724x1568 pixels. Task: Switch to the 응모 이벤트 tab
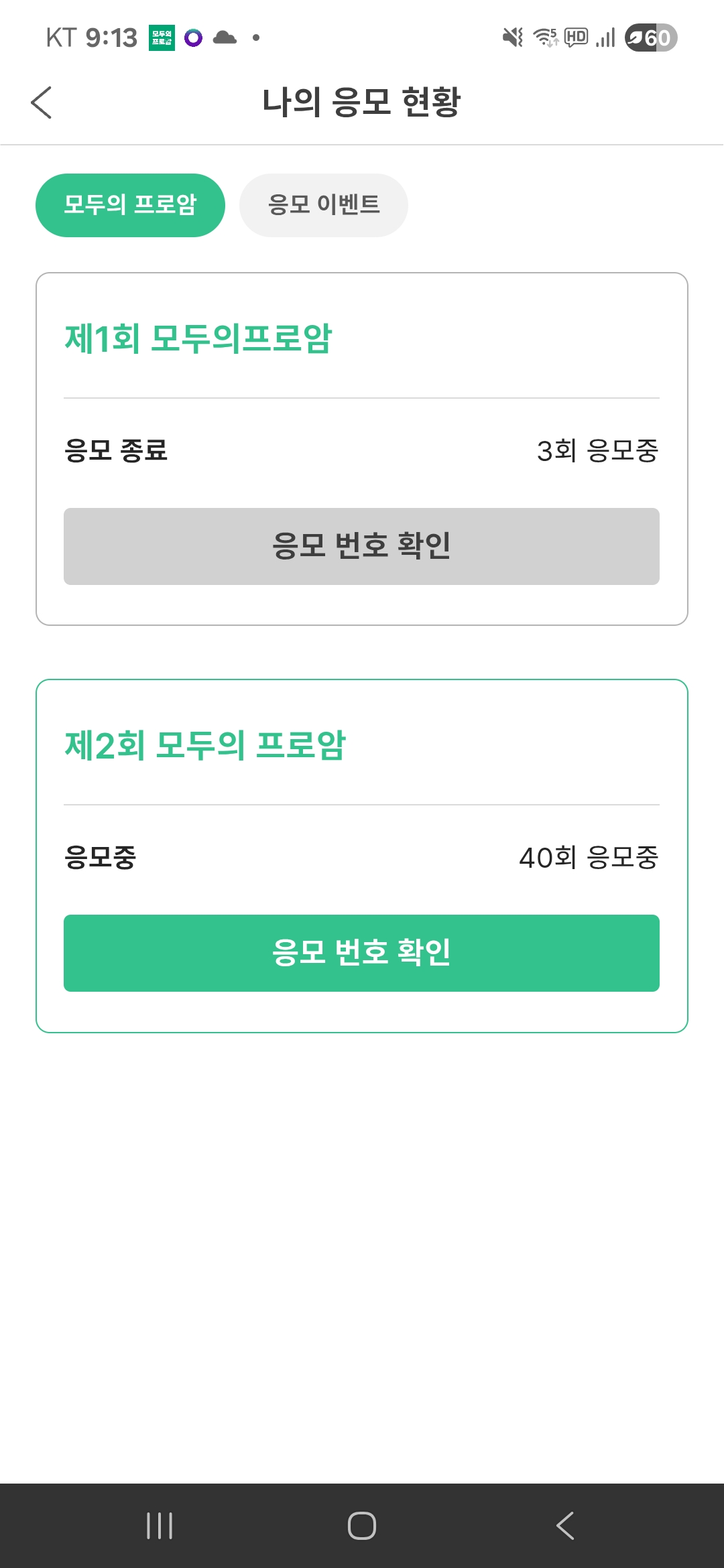[x=324, y=205]
